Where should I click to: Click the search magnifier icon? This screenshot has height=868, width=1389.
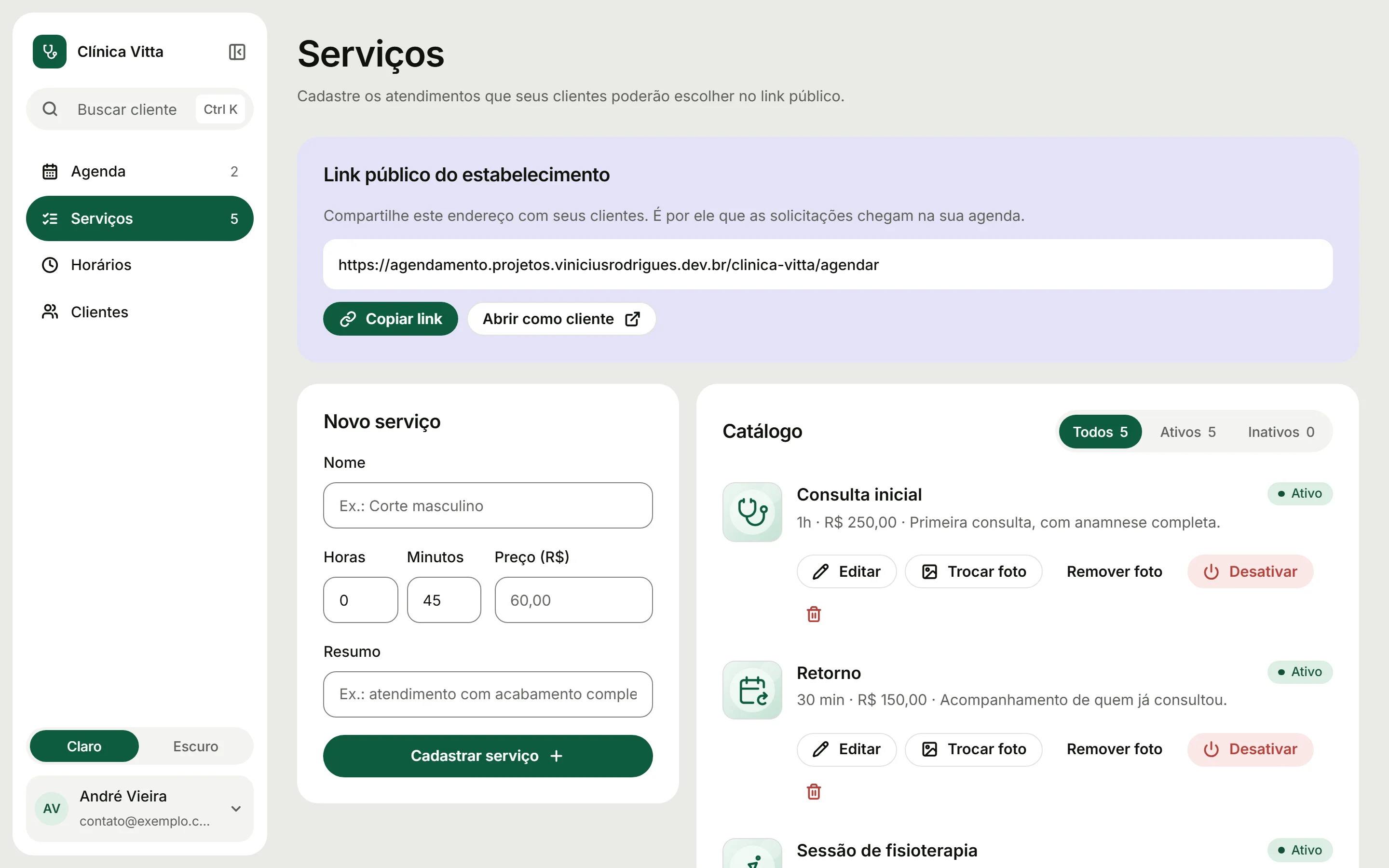tap(50, 109)
